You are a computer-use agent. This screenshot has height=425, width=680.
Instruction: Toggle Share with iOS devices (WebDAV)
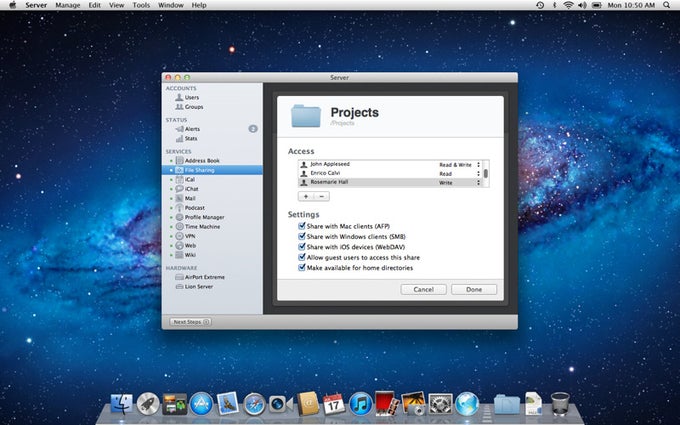pyautogui.click(x=302, y=247)
